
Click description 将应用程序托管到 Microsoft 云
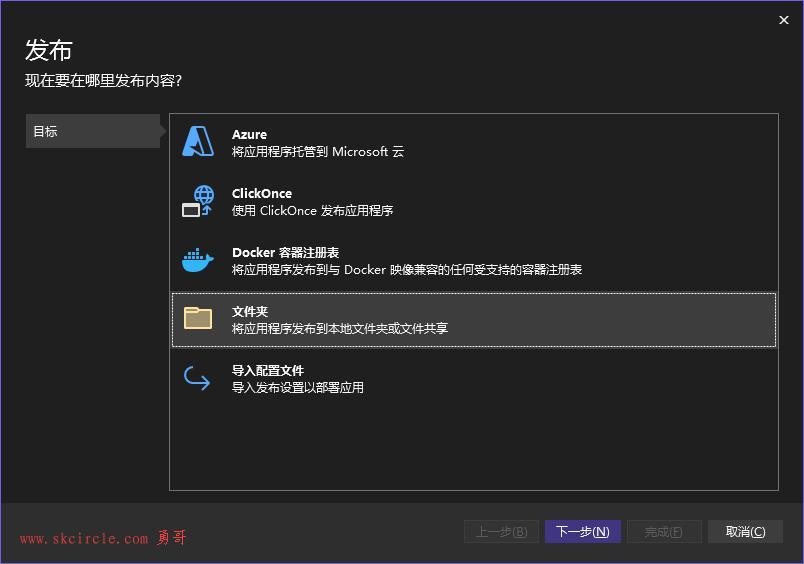click(317, 152)
